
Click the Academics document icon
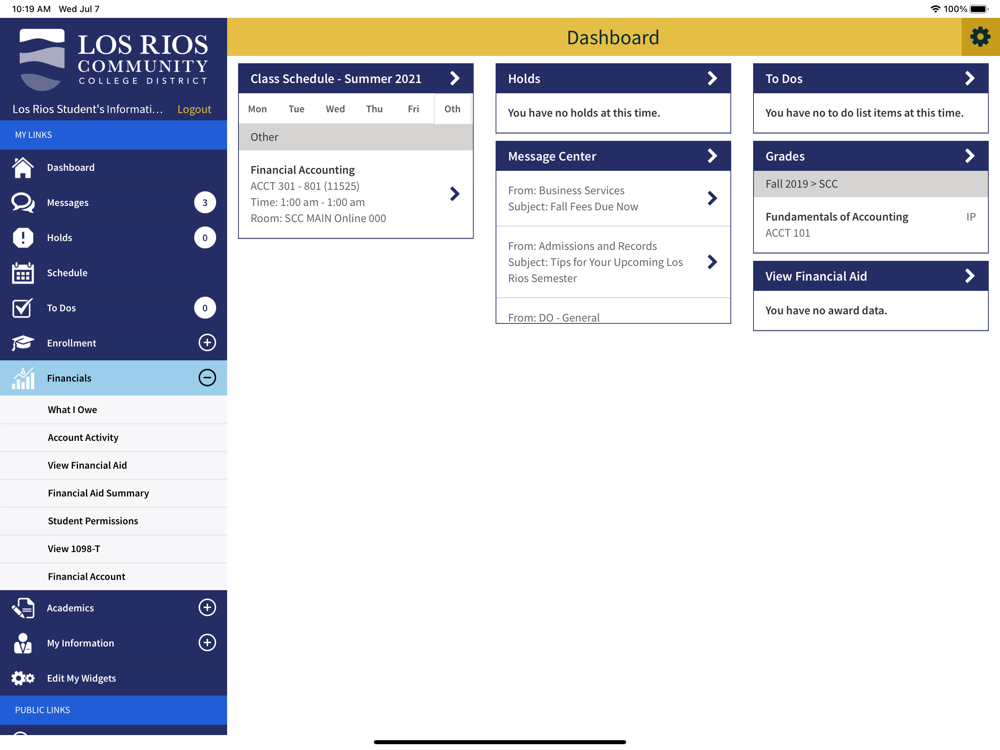click(23, 608)
